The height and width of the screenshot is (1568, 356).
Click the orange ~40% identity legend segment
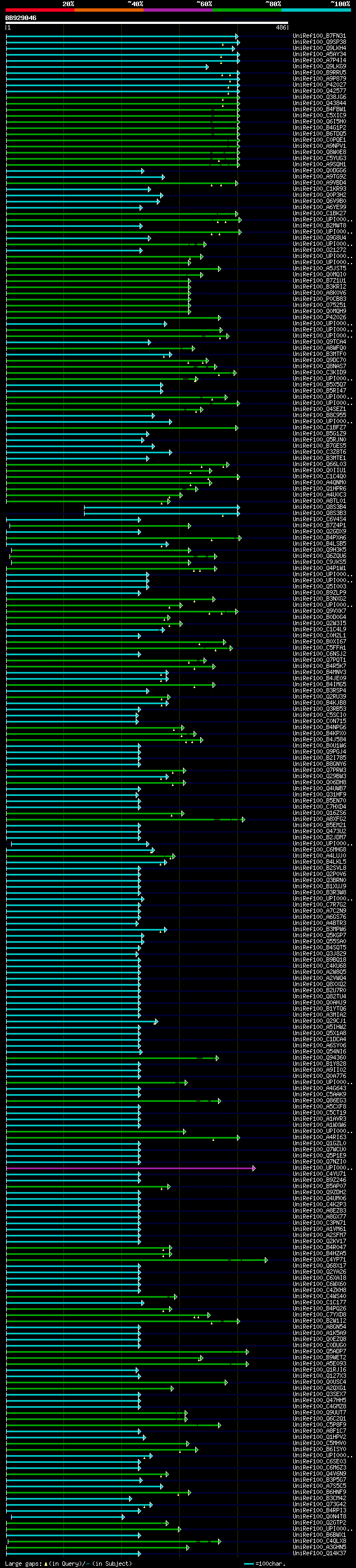(x=110, y=10)
